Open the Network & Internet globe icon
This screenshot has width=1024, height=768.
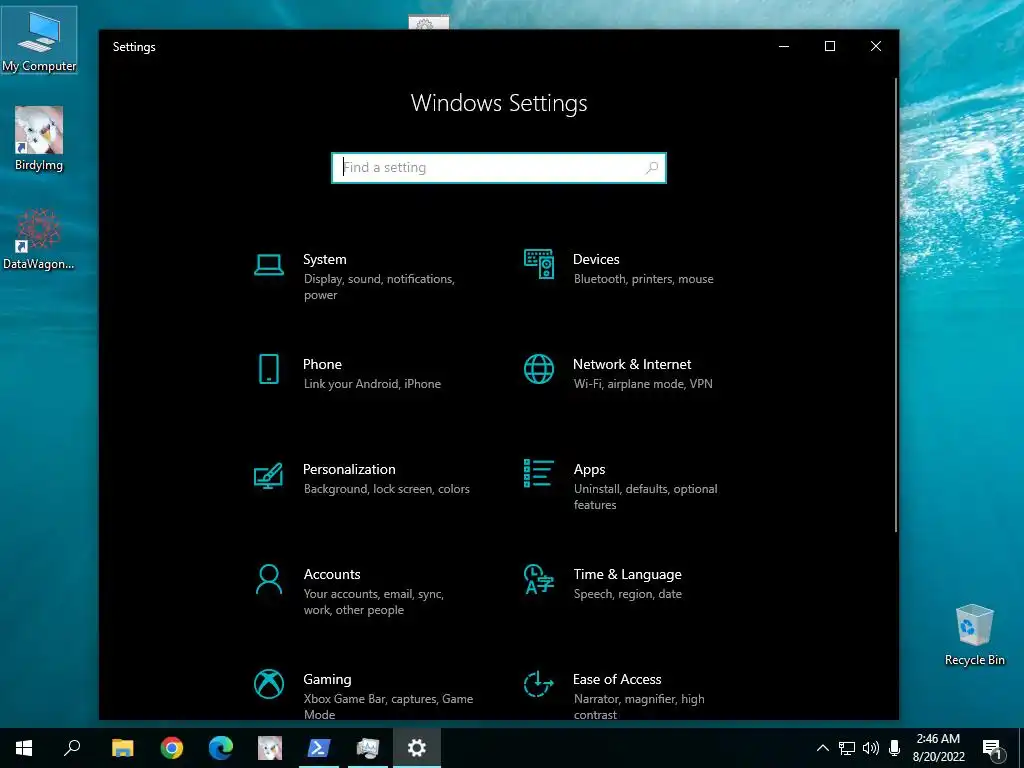[539, 369]
